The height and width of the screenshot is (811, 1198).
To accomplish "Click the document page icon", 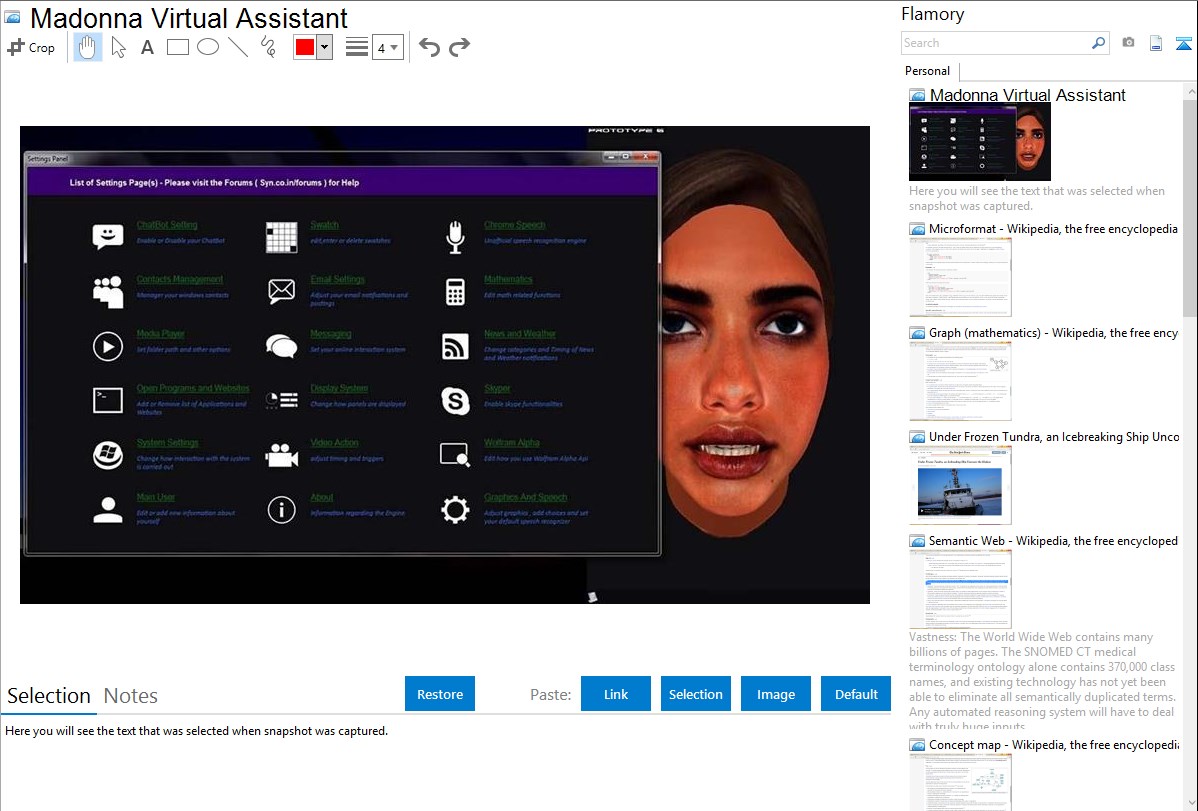I will click(1156, 43).
